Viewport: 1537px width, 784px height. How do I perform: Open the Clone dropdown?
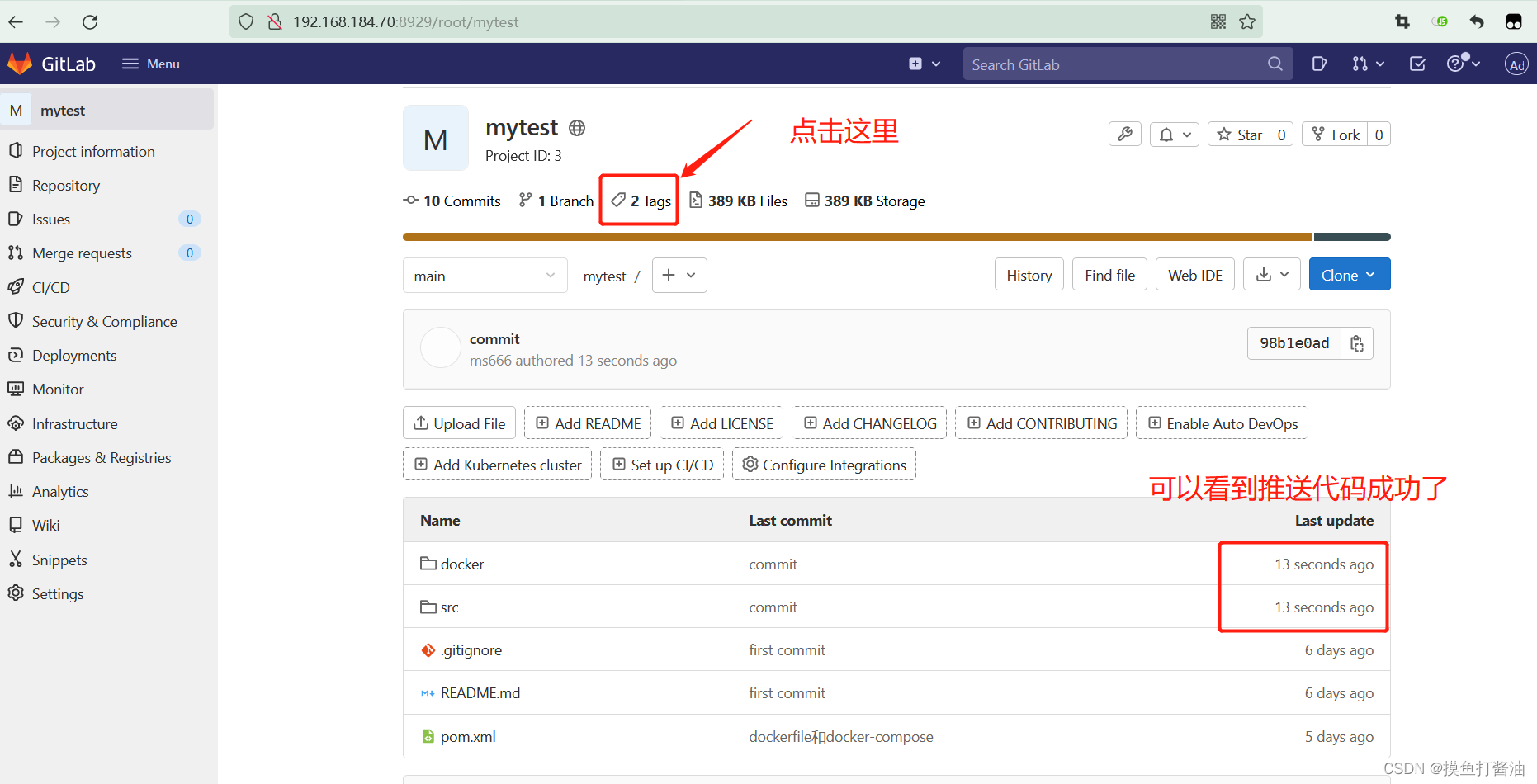pyautogui.click(x=1350, y=275)
